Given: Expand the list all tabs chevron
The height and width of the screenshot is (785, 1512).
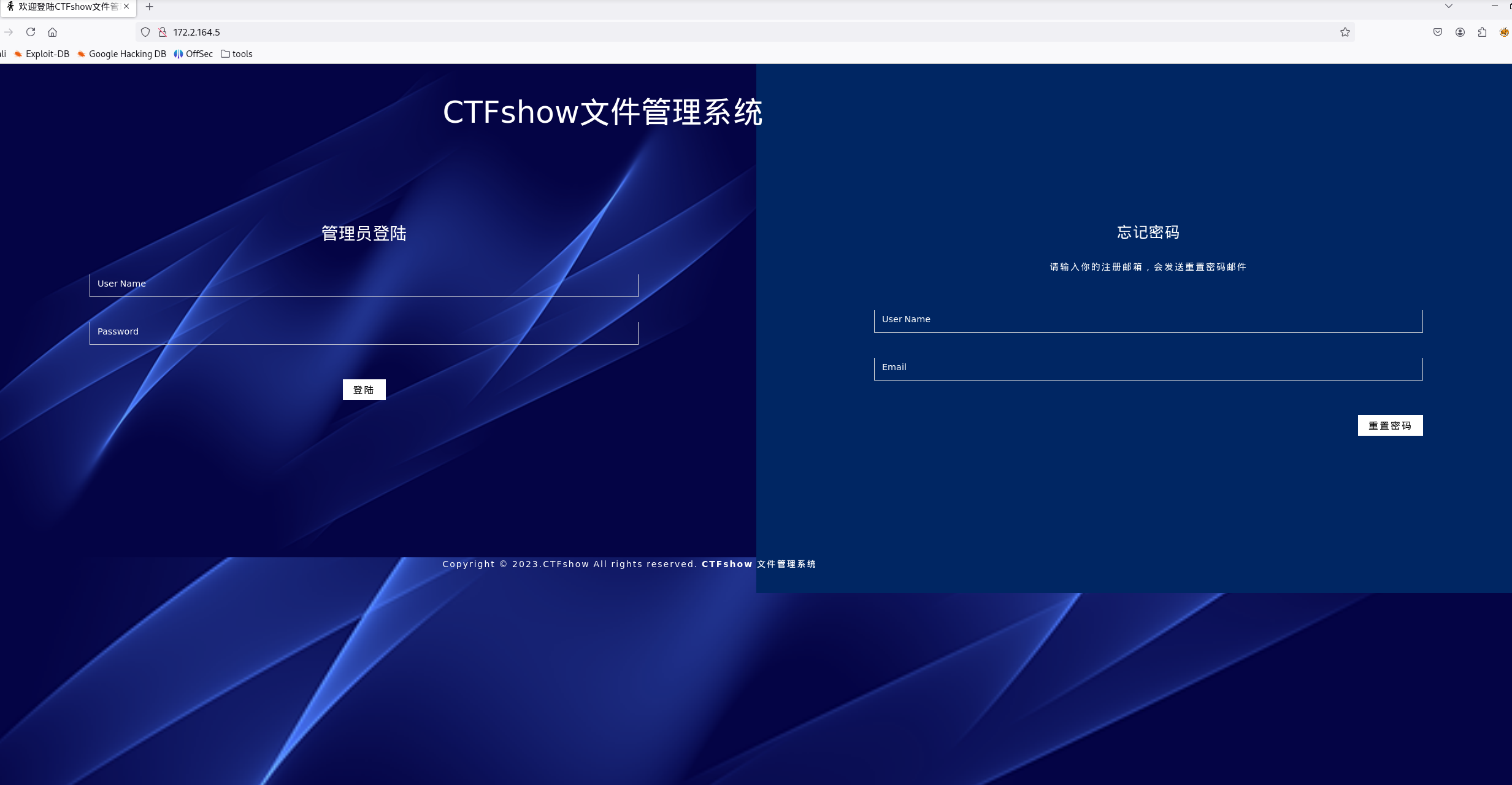Looking at the screenshot, I should (x=1449, y=6).
